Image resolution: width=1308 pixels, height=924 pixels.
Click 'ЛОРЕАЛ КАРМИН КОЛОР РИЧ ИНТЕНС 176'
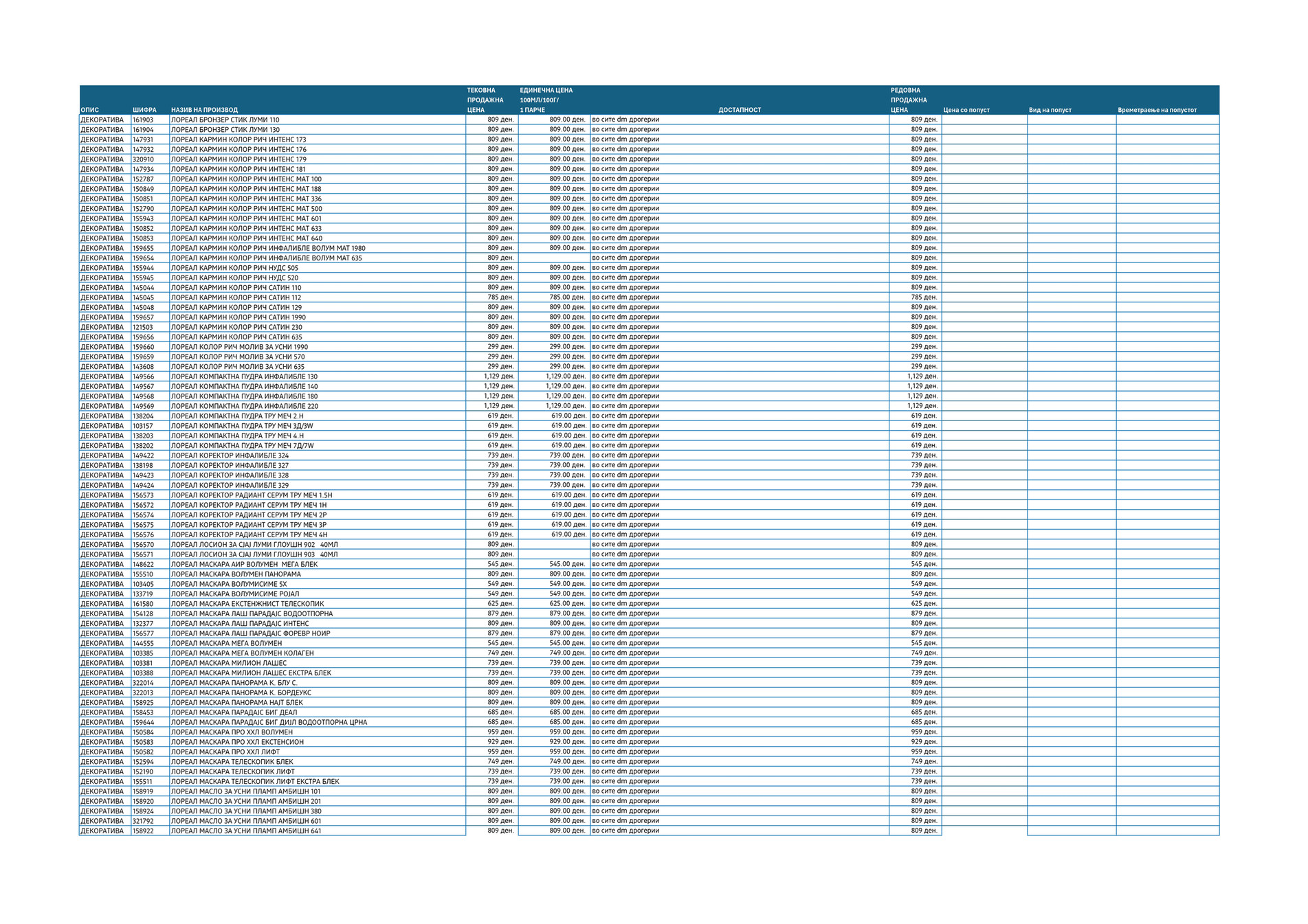(239, 149)
